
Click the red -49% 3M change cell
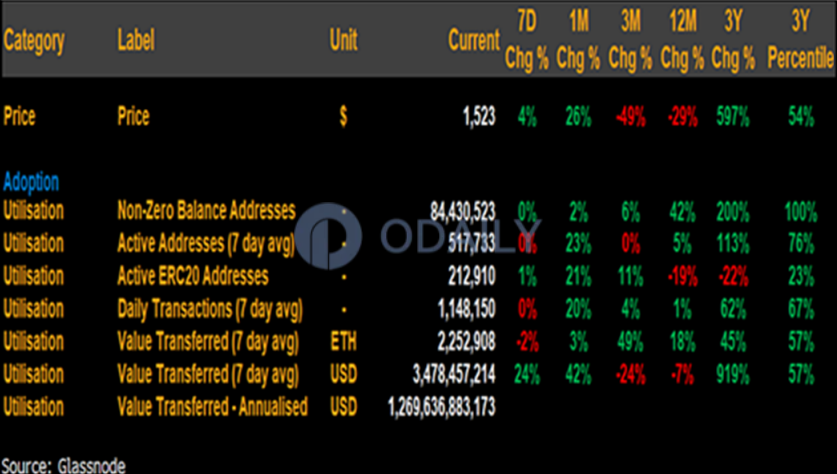coord(629,117)
